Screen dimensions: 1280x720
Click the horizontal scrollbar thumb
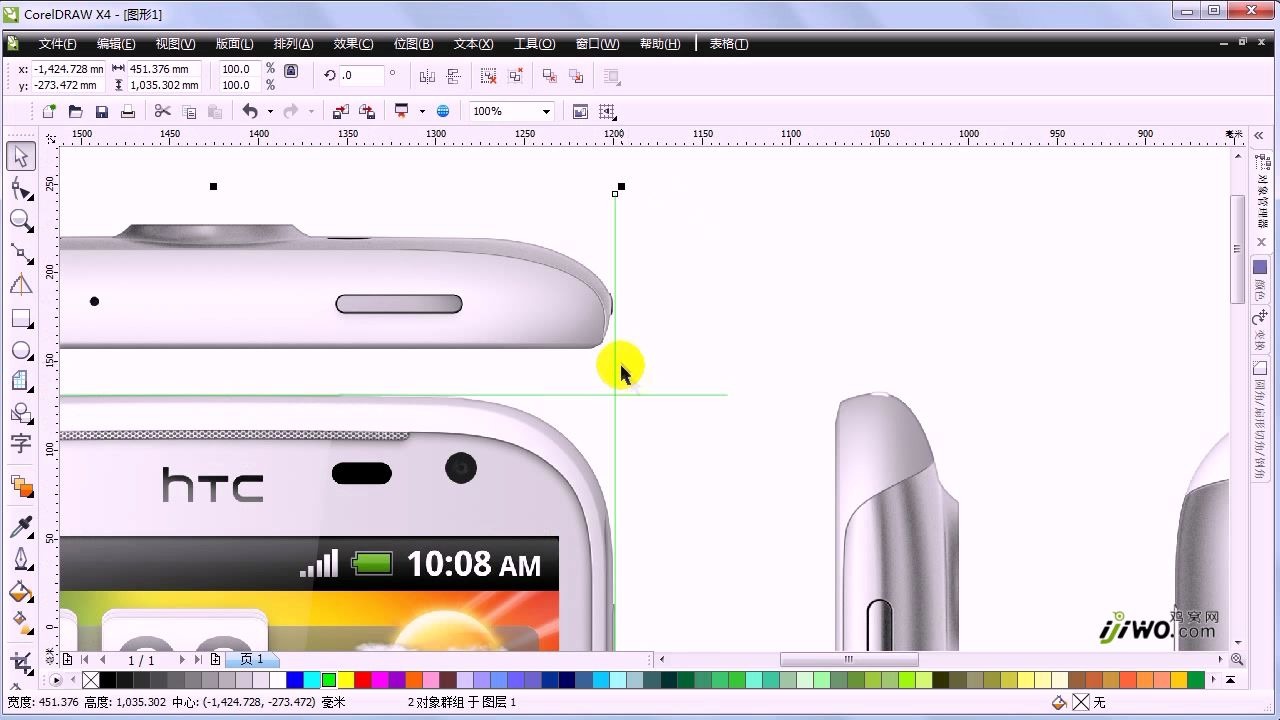[849, 659]
